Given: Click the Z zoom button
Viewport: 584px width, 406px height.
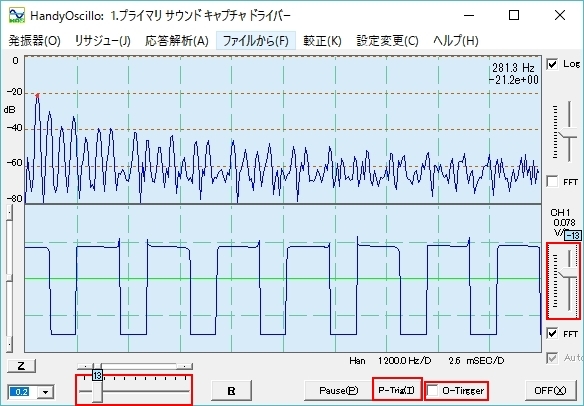Looking at the screenshot, I should (21, 366).
